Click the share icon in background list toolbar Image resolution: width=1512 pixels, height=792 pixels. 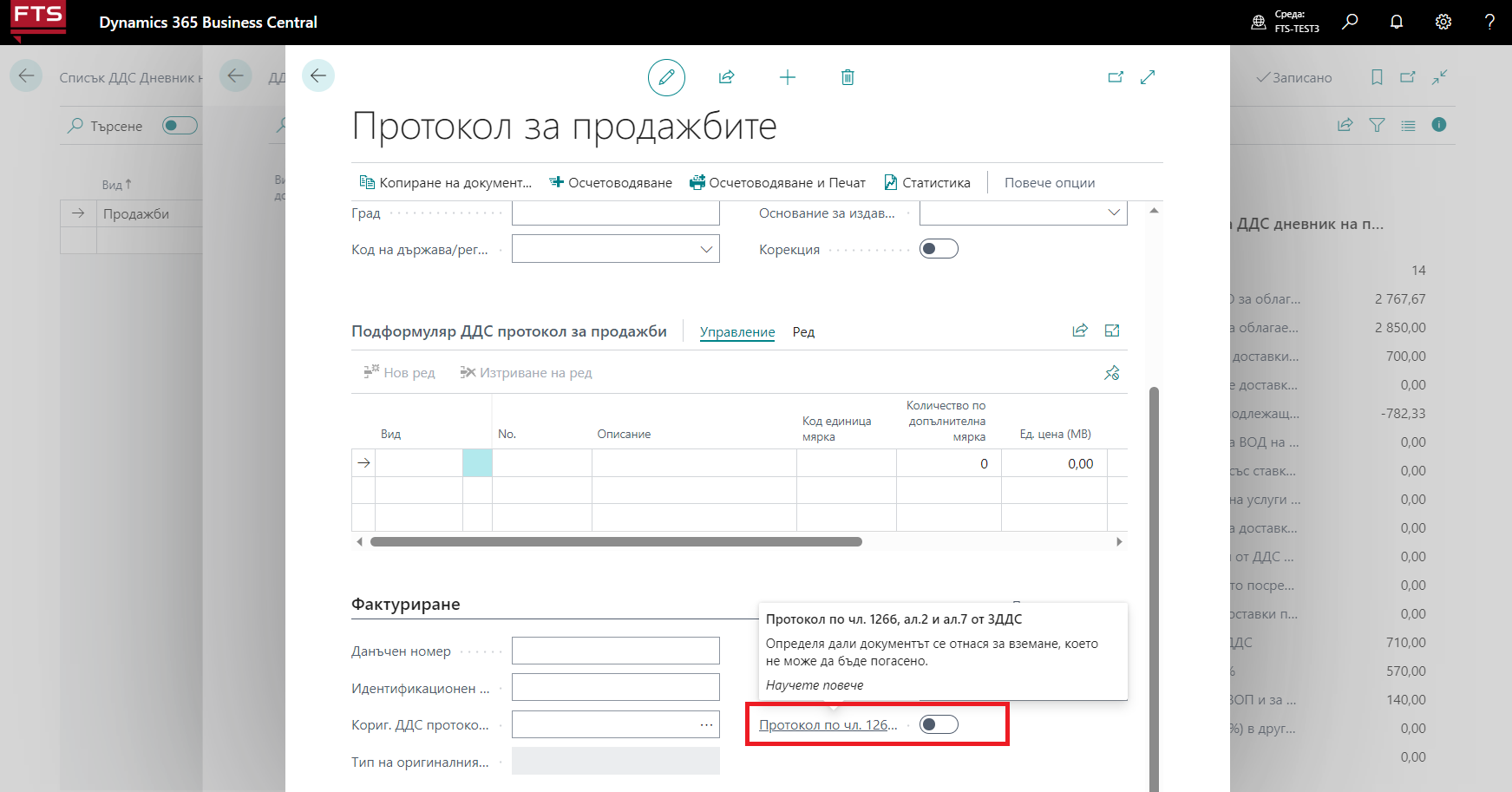1345,125
